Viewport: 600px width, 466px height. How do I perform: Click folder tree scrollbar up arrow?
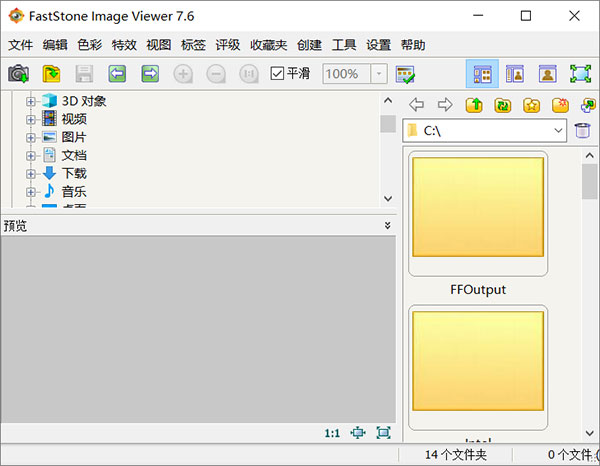click(x=388, y=101)
